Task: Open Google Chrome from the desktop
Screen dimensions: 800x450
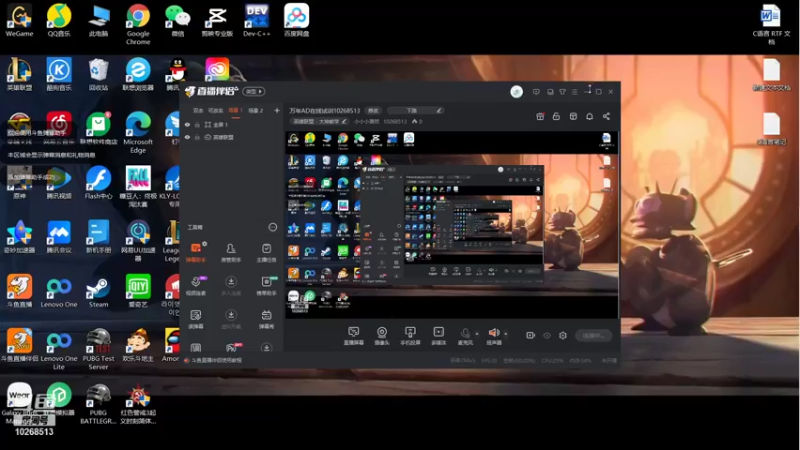Action: coord(138,24)
